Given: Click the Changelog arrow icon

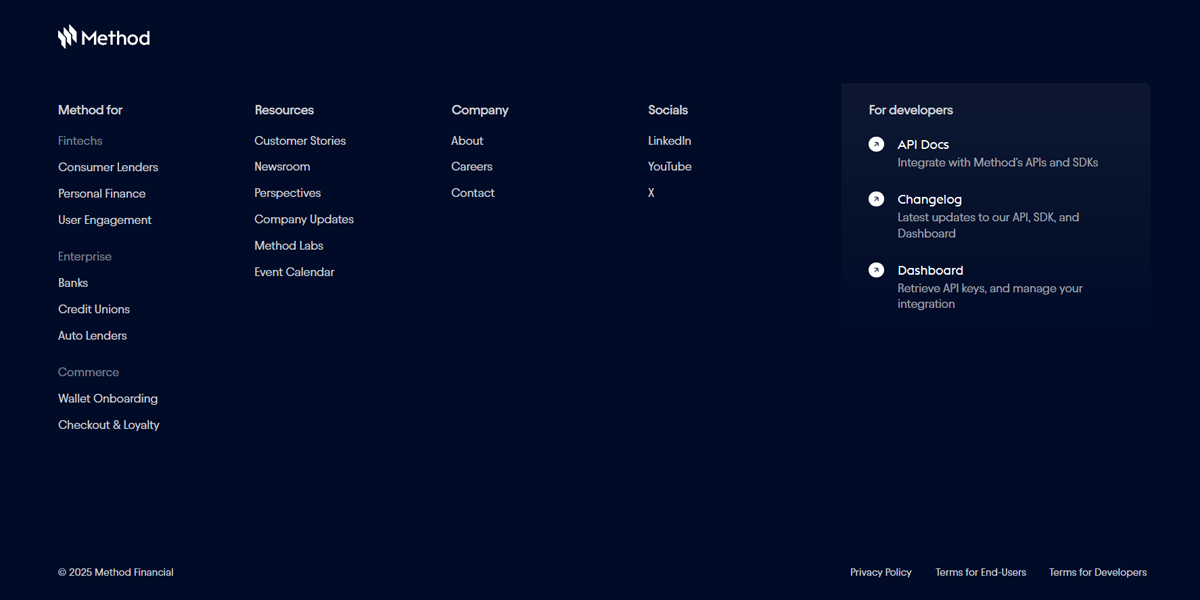Looking at the screenshot, I should pyautogui.click(x=876, y=199).
